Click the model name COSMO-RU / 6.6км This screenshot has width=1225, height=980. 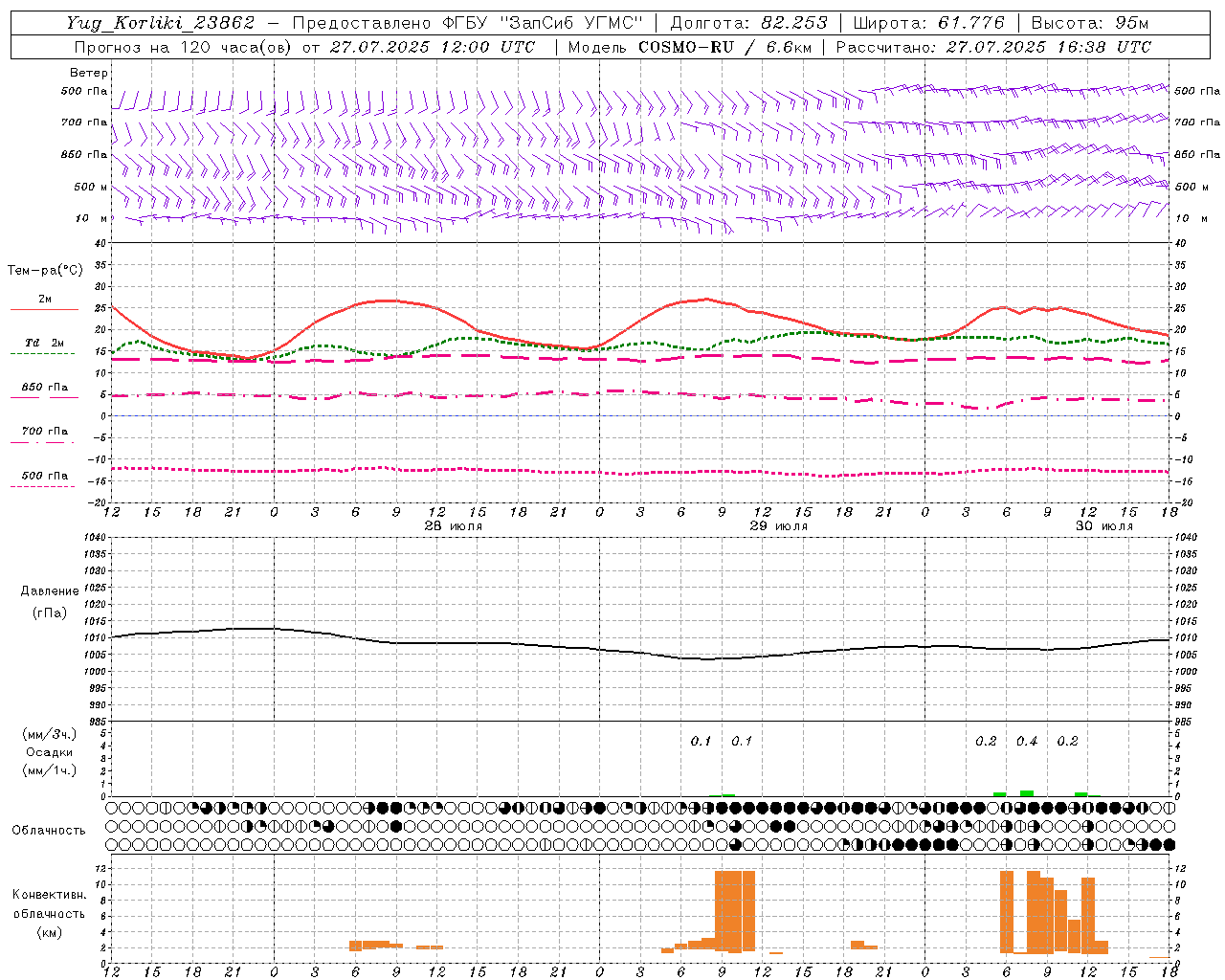click(x=725, y=47)
